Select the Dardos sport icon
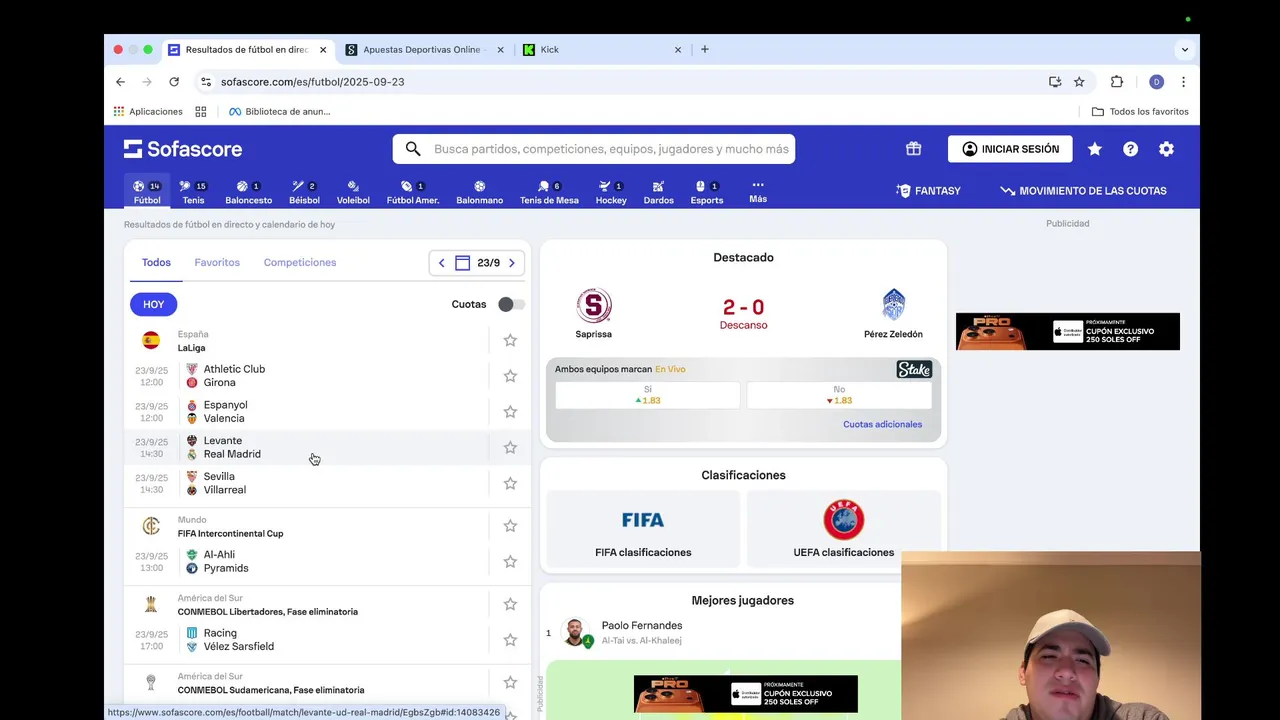Screen dimensions: 1280x720 point(658,192)
